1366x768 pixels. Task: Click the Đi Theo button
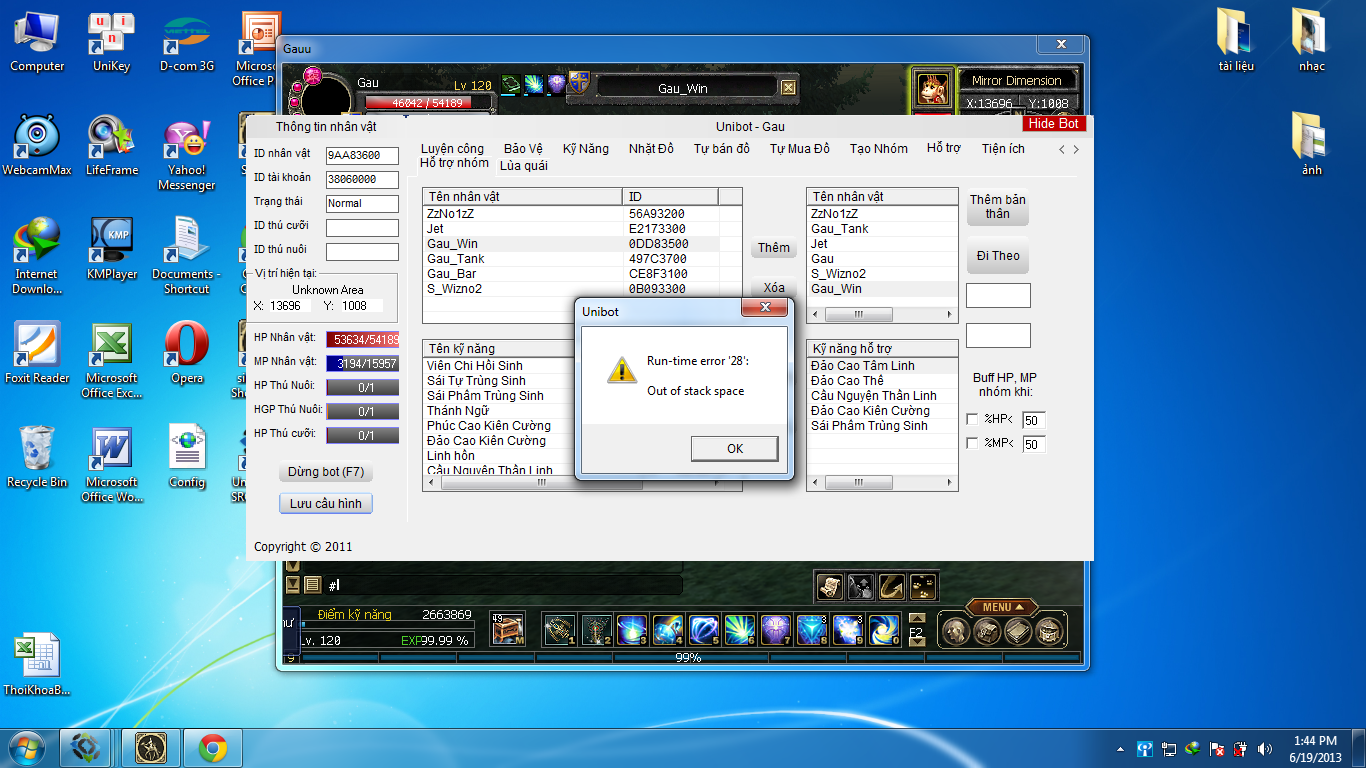(x=997, y=256)
